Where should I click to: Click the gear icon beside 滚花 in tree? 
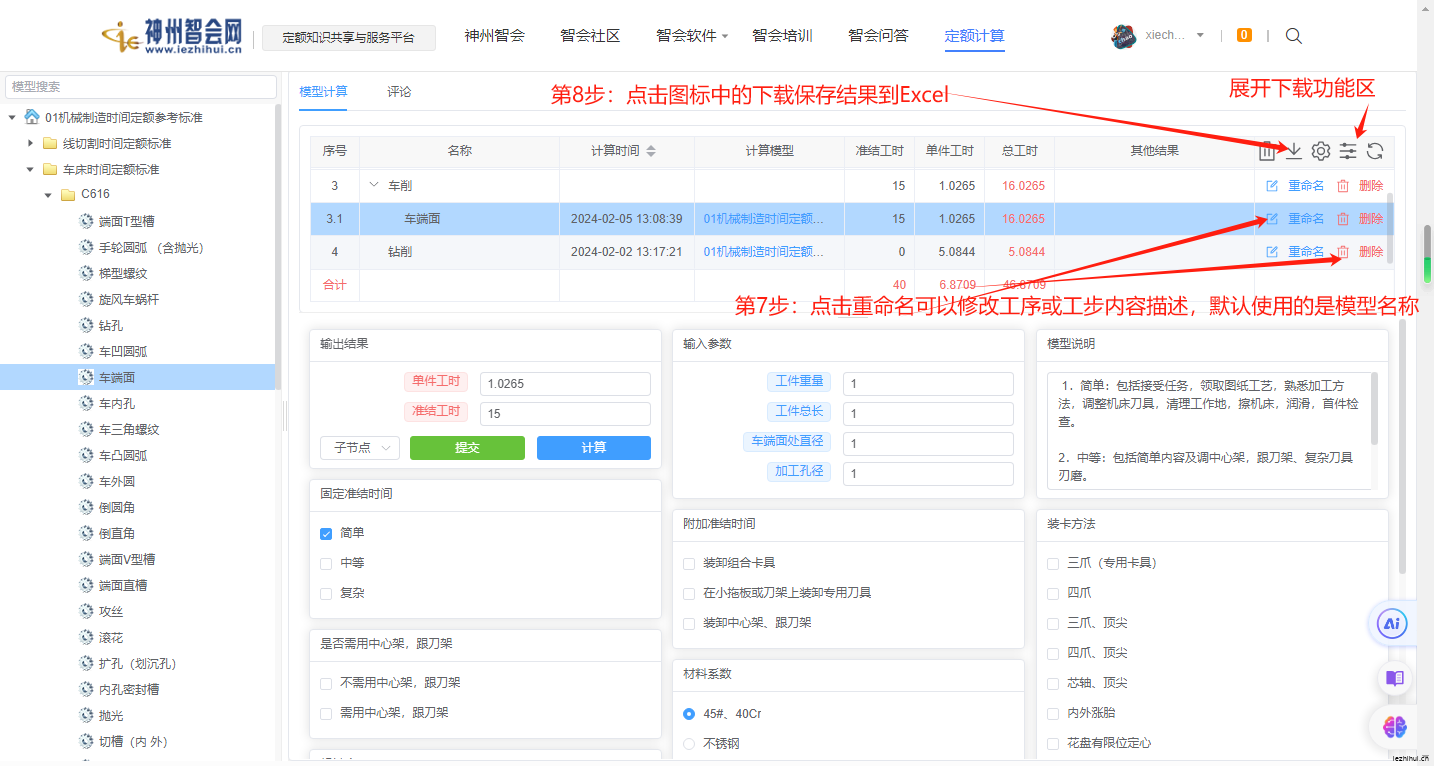tap(86, 638)
